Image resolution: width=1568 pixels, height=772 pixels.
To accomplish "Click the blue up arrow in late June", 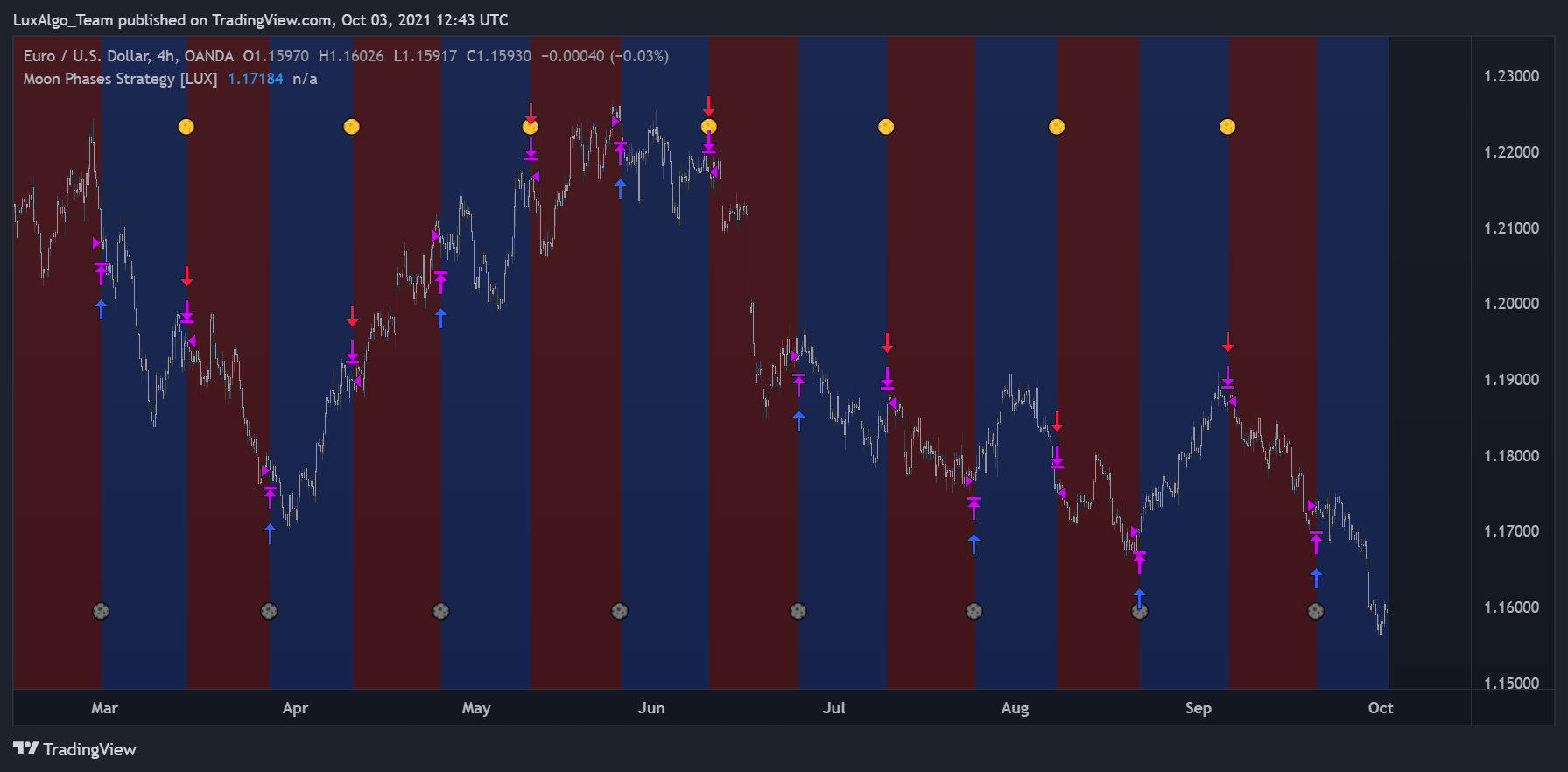I will tap(798, 420).
